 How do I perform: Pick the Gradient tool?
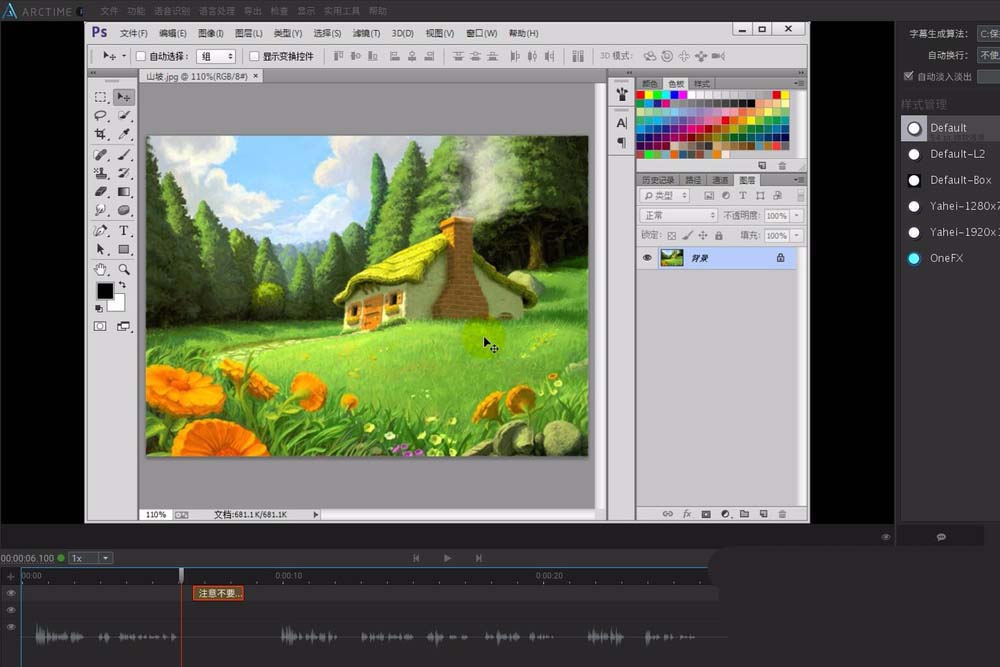(x=124, y=191)
